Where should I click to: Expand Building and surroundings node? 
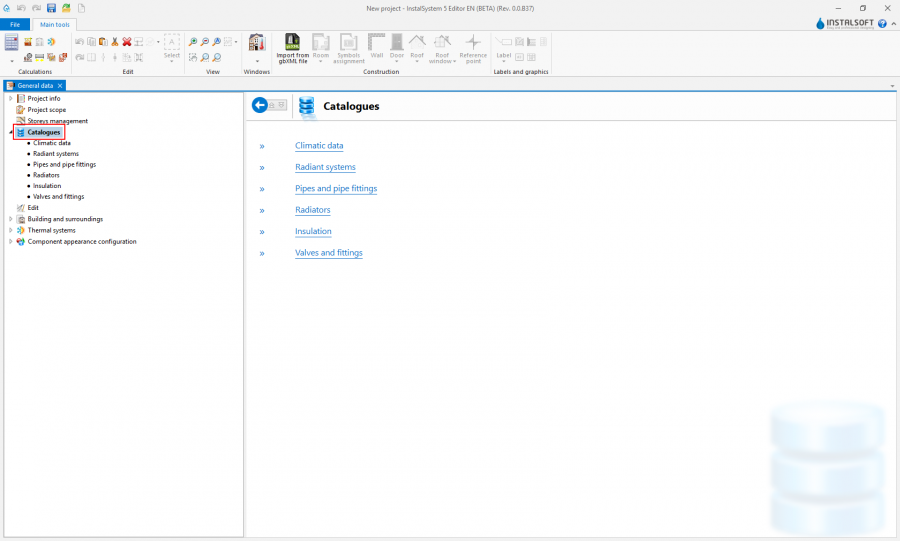[x=10, y=219]
